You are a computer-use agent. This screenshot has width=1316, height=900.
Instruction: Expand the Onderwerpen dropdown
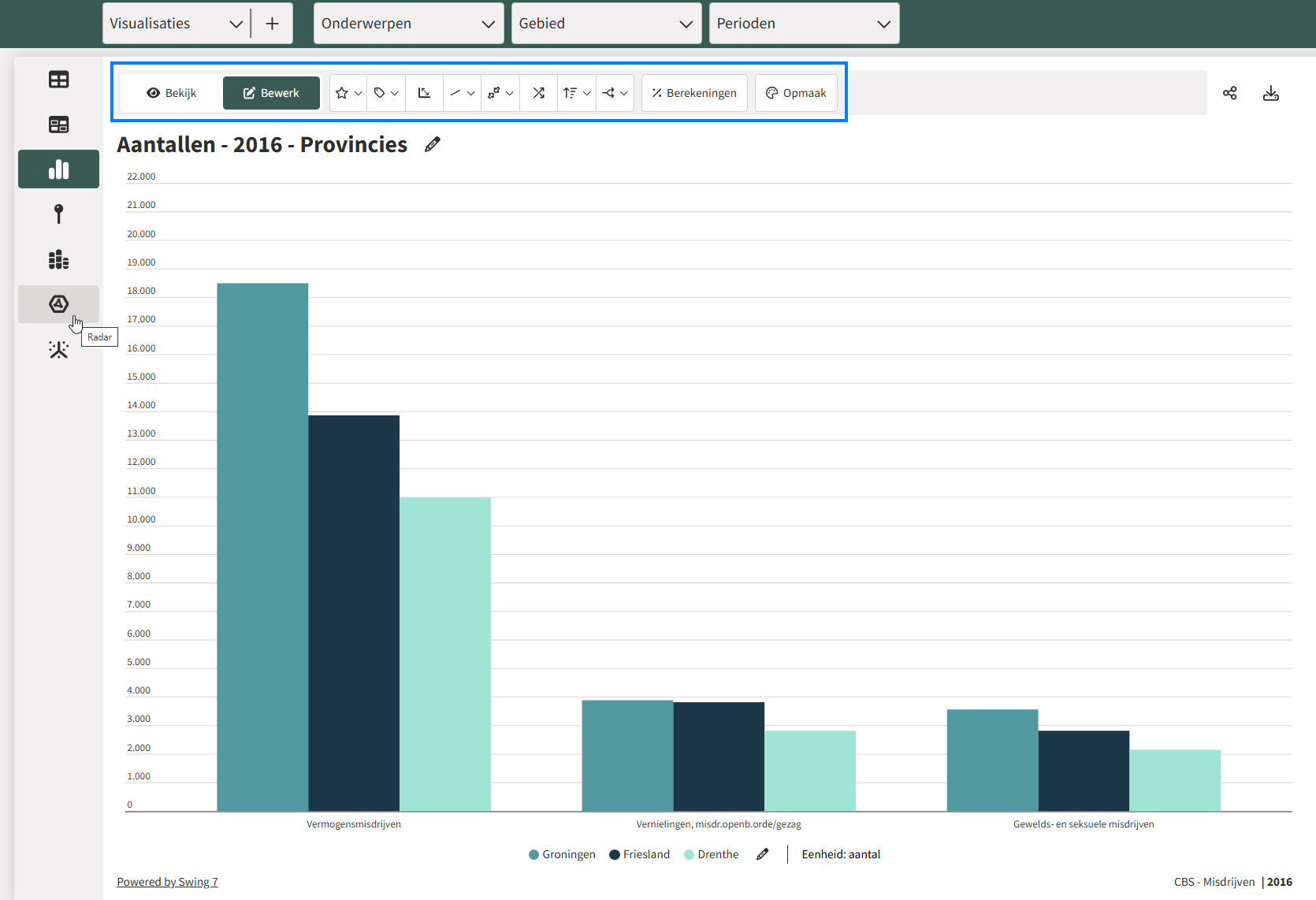pos(408,24)
